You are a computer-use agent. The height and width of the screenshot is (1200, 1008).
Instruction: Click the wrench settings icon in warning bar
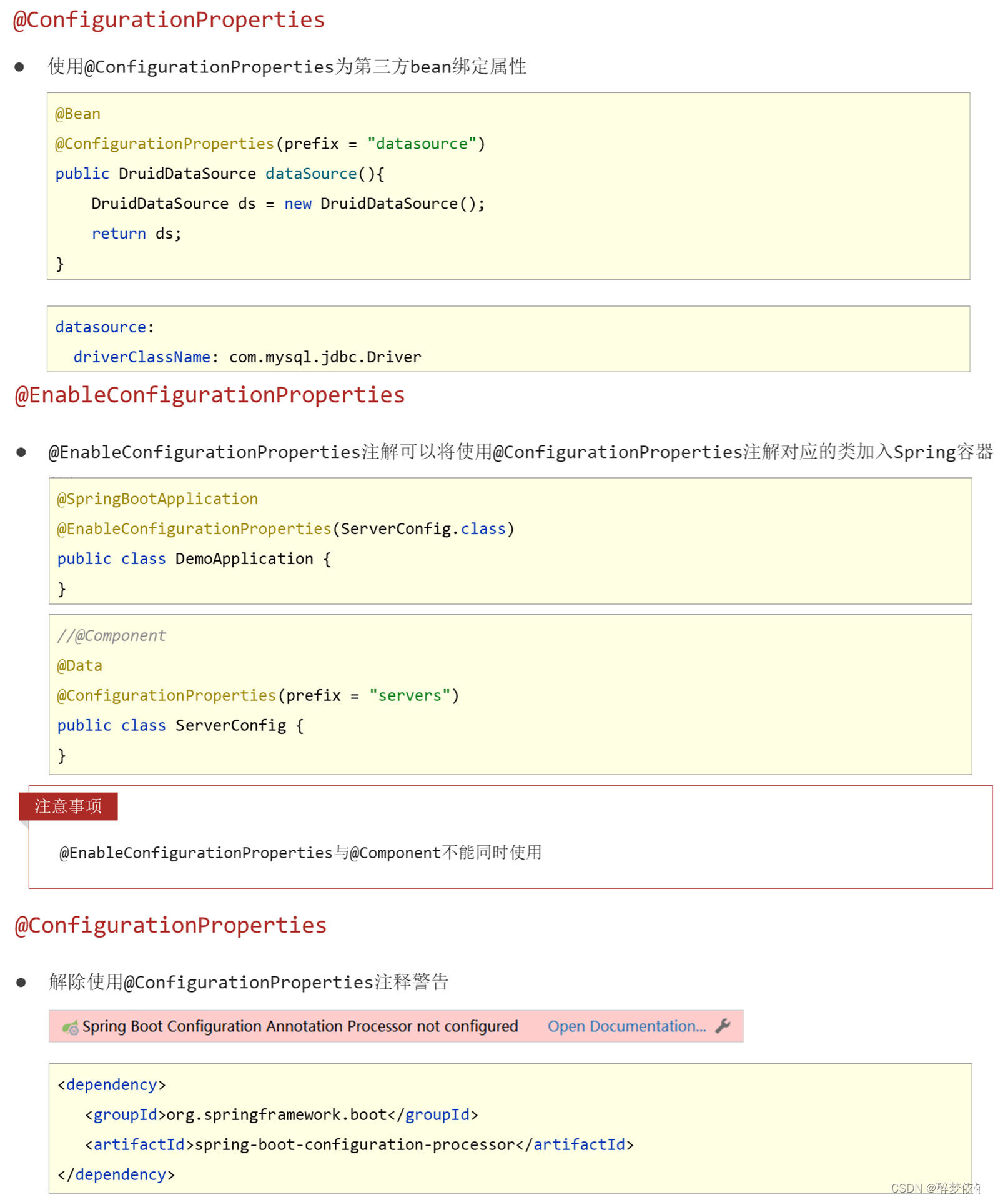723,1026
